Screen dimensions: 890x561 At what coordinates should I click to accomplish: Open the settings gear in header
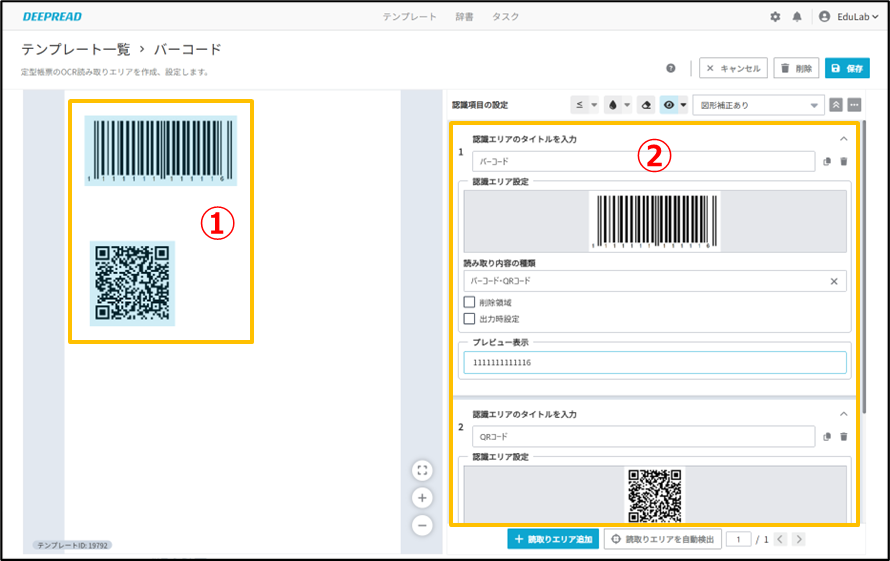775,16
